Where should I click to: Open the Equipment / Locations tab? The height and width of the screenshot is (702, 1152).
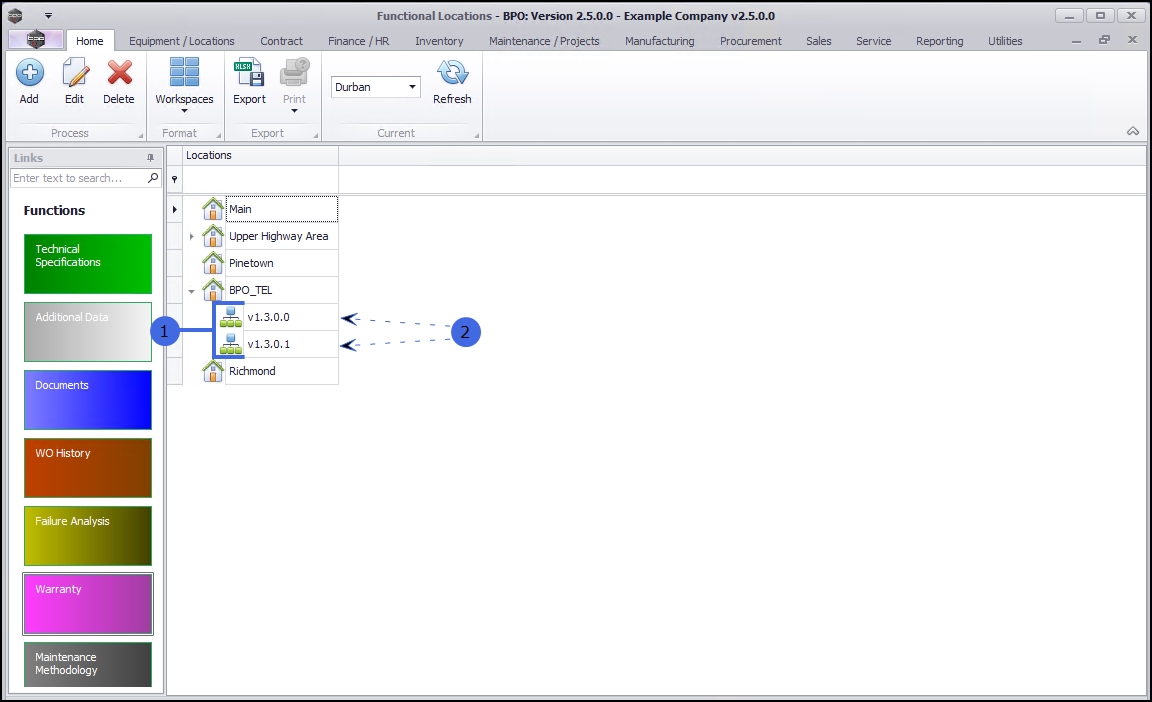coord(181,41)
